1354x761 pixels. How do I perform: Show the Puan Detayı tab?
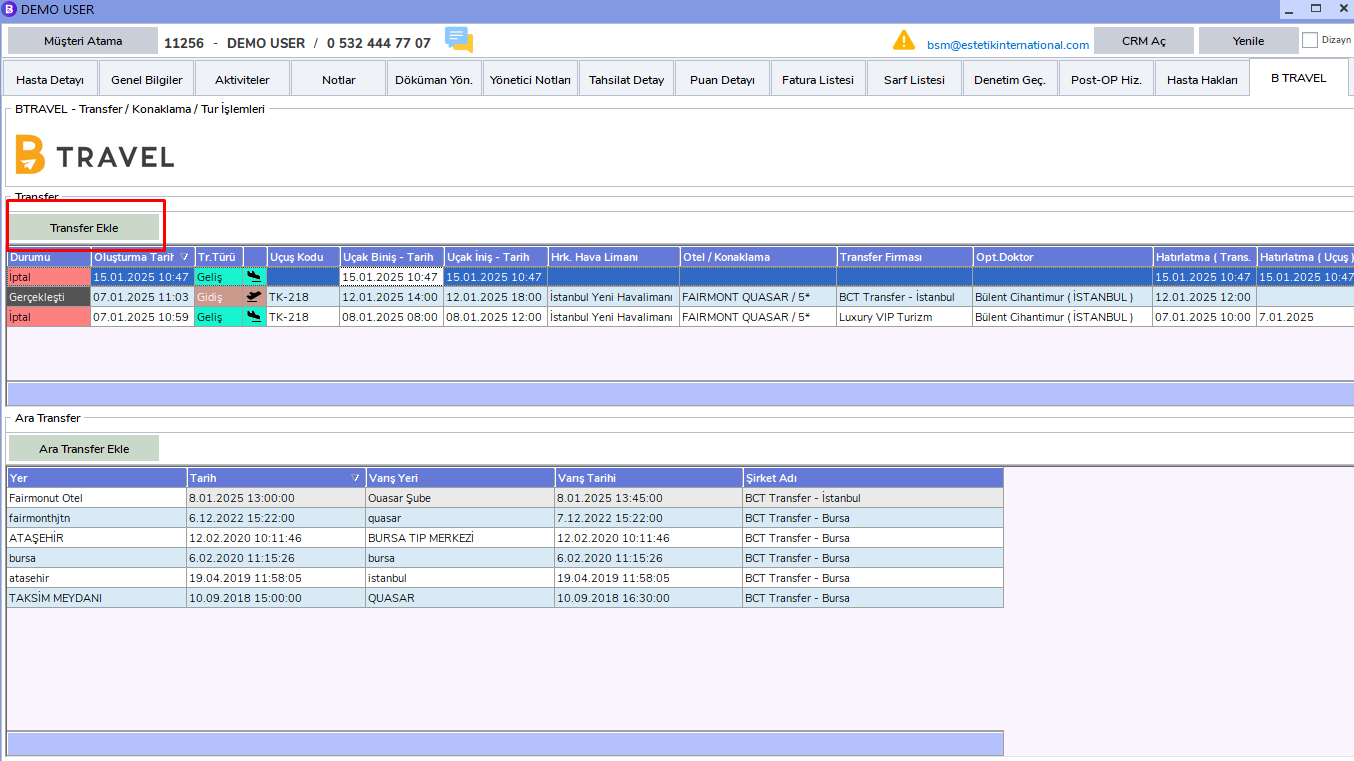tap(722, 79)
